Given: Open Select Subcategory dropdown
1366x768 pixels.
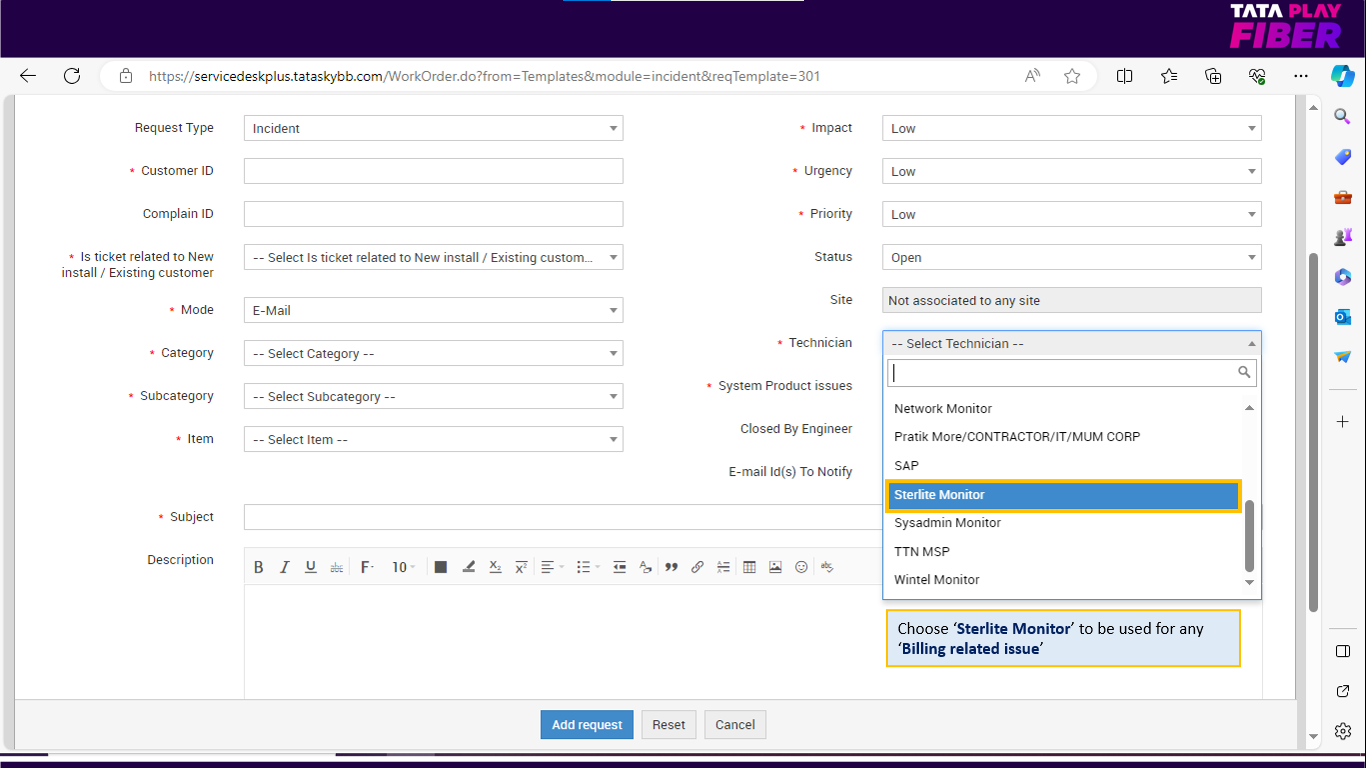Looking at the screenshot, I should (433, 396).
